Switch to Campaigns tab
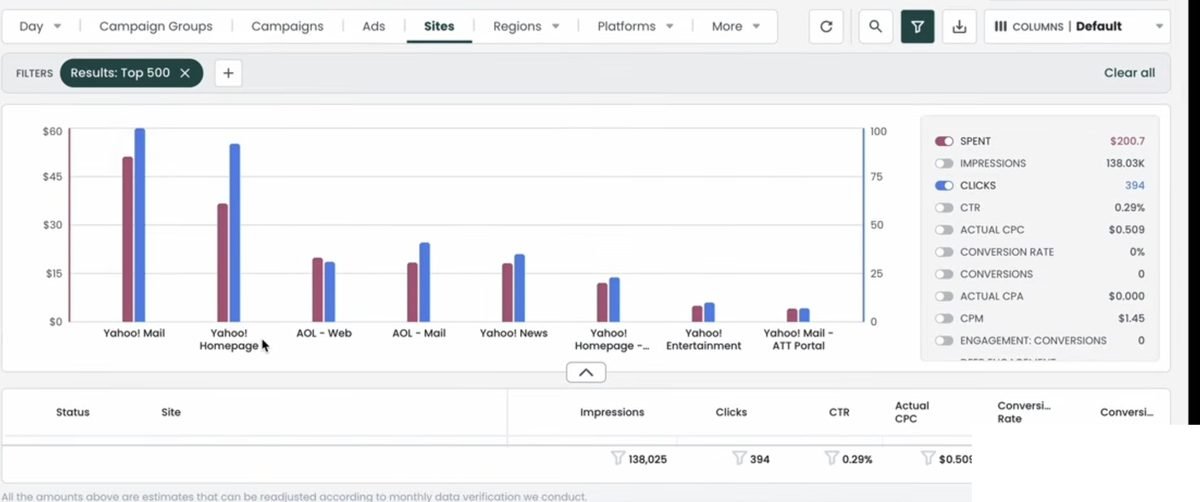Viewport: 1200px width, 502px height. click(x=286, y=27)
